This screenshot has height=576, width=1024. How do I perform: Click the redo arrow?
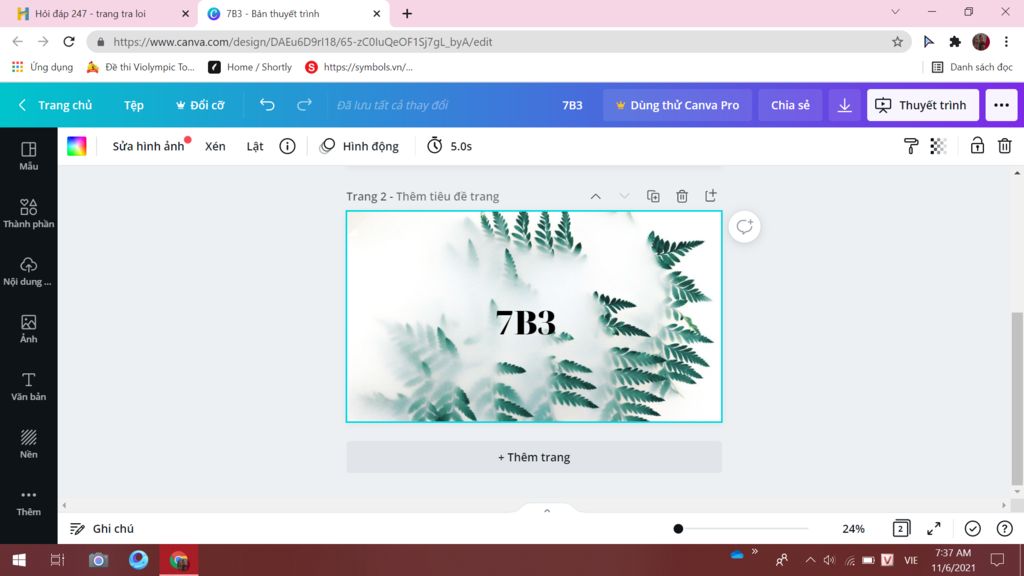click(x=304, y=104)
